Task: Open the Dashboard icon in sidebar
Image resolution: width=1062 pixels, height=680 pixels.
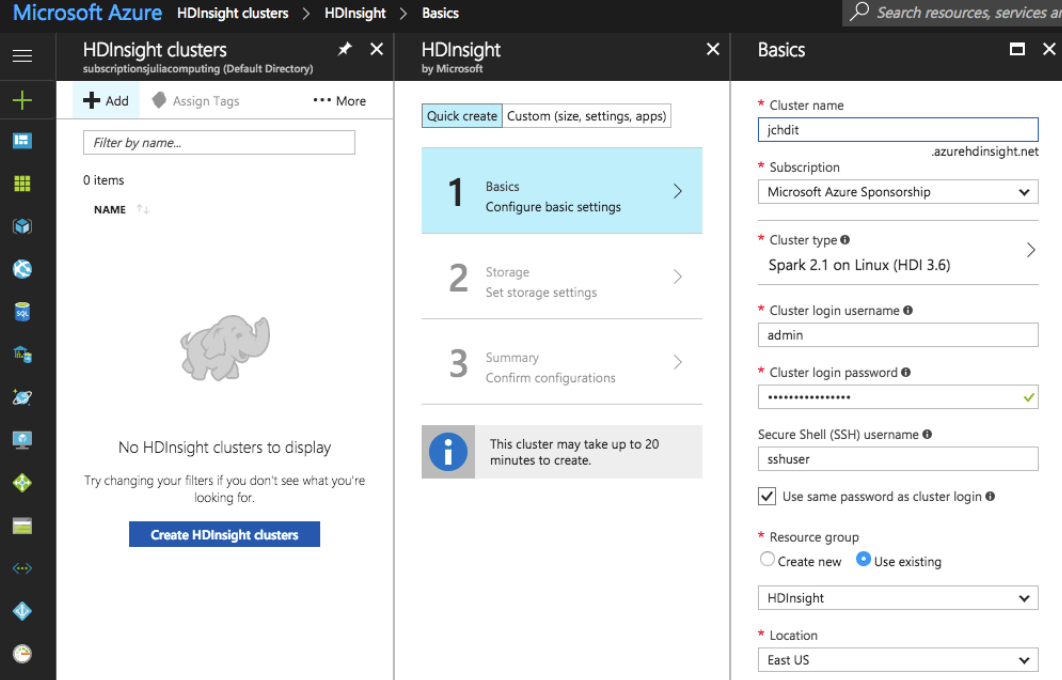Action: coord(22,140)
